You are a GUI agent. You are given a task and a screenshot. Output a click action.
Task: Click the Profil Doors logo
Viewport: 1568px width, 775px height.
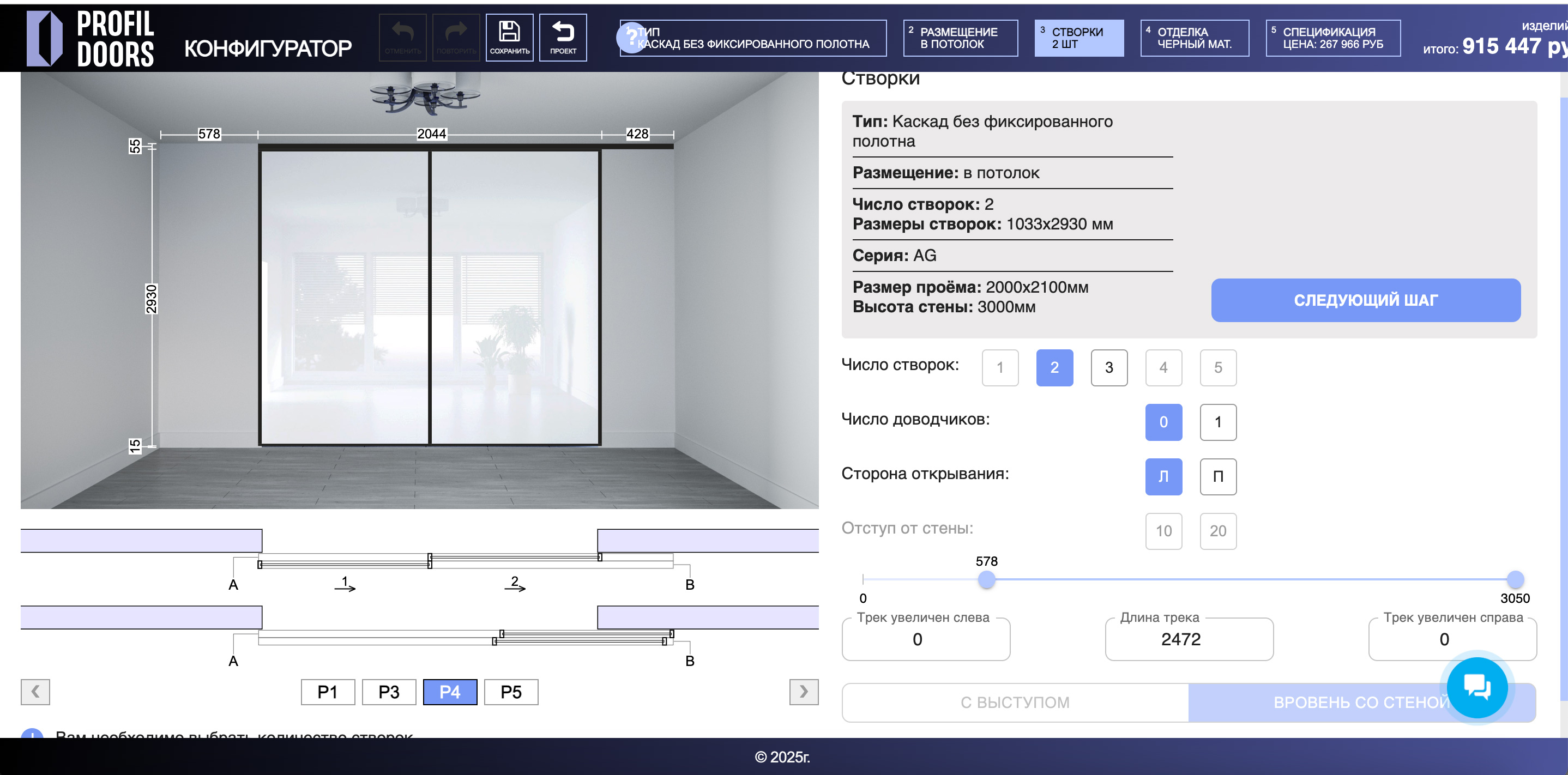tap(90, 38)
